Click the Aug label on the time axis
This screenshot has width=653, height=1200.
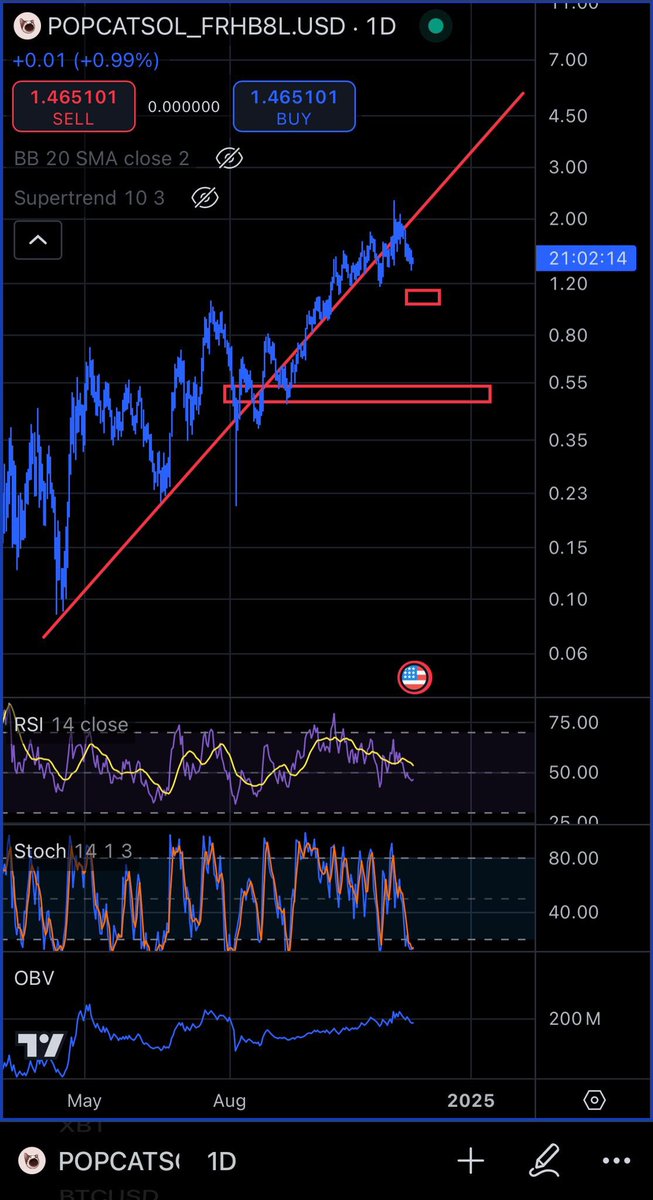(x=230, y=1100)
